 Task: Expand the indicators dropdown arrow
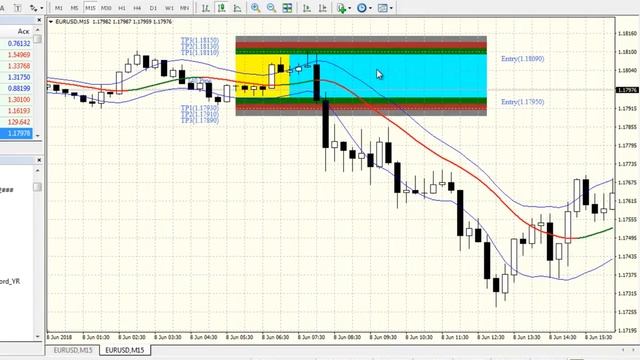pos(350,8)
